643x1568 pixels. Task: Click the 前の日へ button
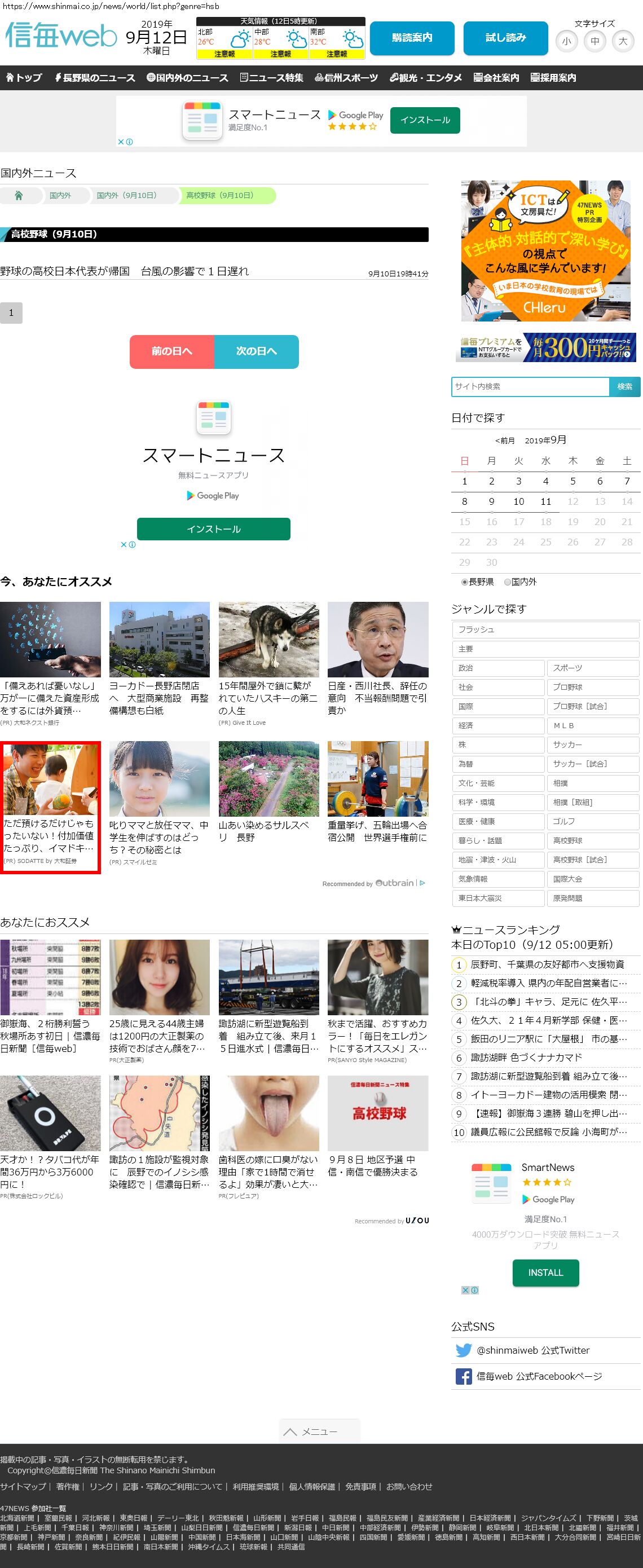(171, 351)
